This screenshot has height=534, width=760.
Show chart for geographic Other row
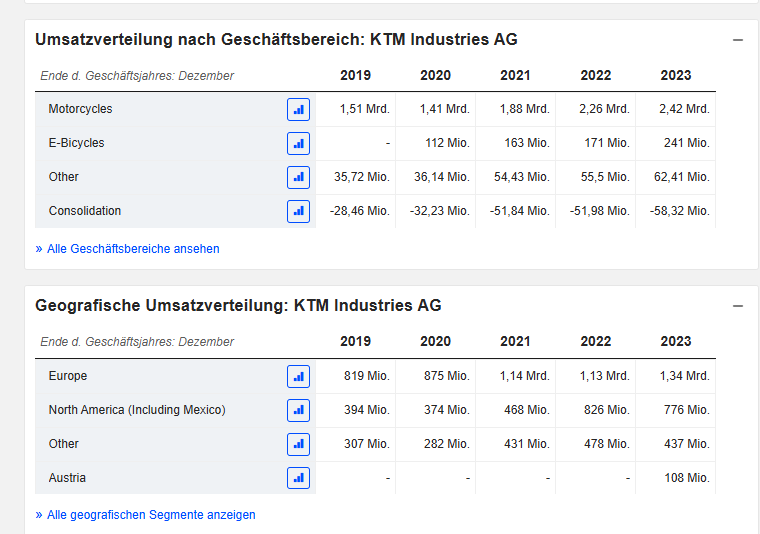click(298, 444)
